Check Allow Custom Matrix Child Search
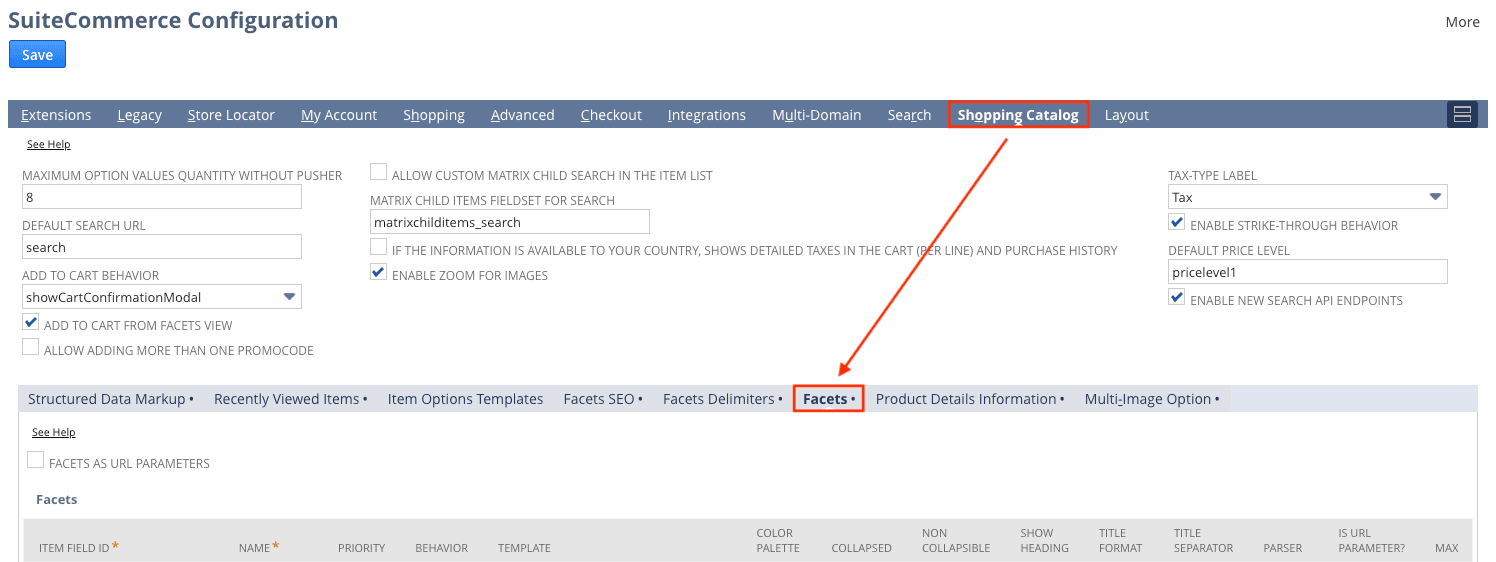This screenshot has height=562, width=1496. pos(379,173)
